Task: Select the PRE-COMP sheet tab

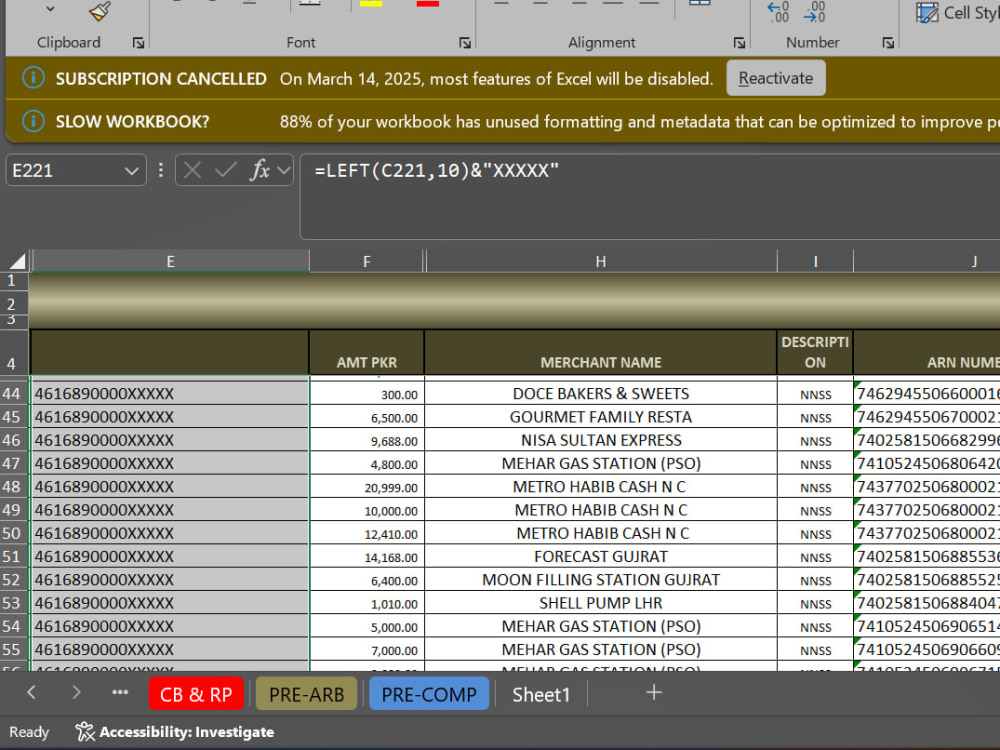Action: 429,694
